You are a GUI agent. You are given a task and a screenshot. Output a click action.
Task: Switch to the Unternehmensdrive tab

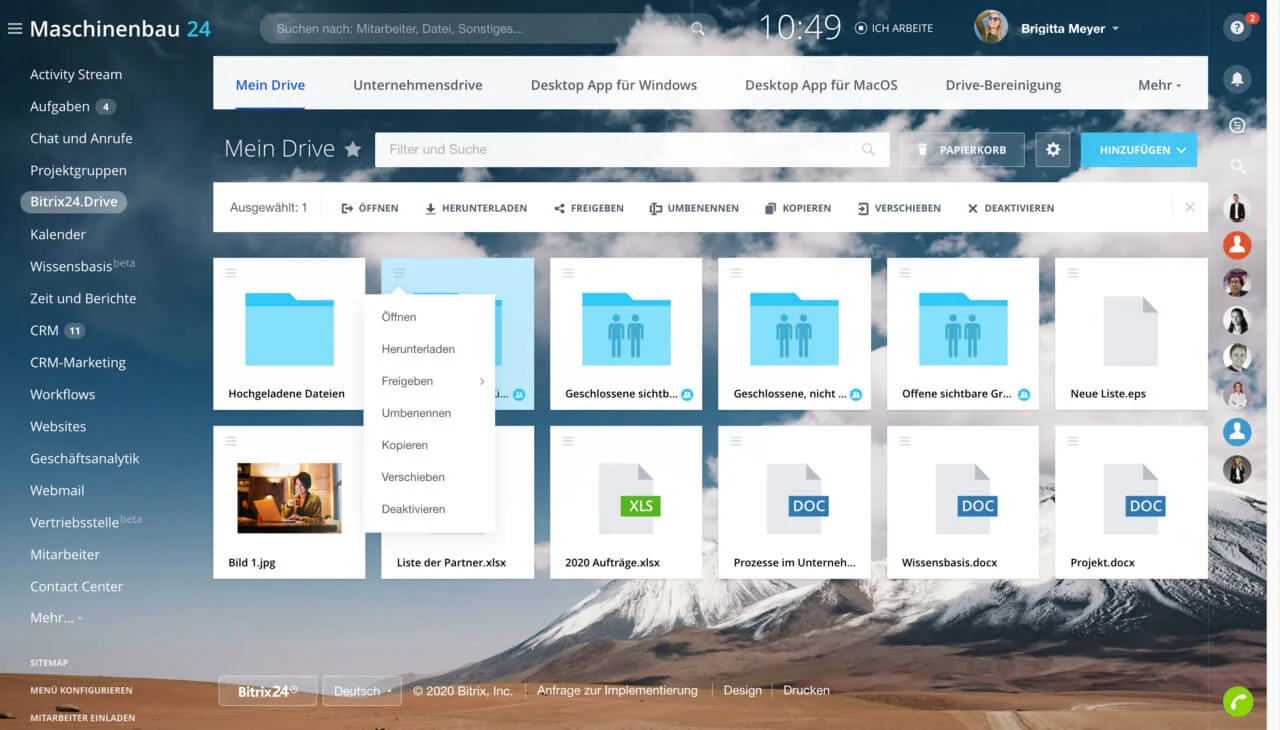click(x=418, y=85)
